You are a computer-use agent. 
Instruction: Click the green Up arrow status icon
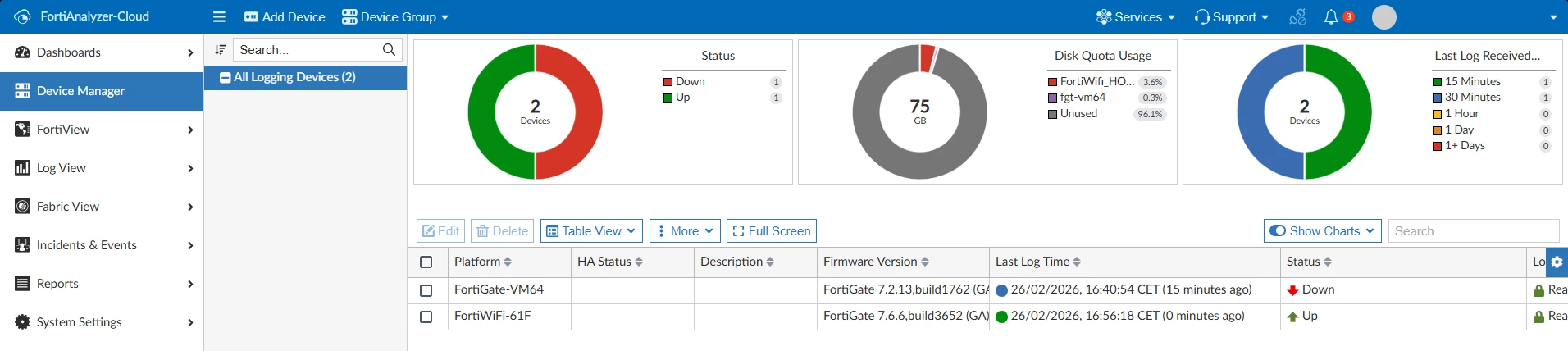point(1292,317)
